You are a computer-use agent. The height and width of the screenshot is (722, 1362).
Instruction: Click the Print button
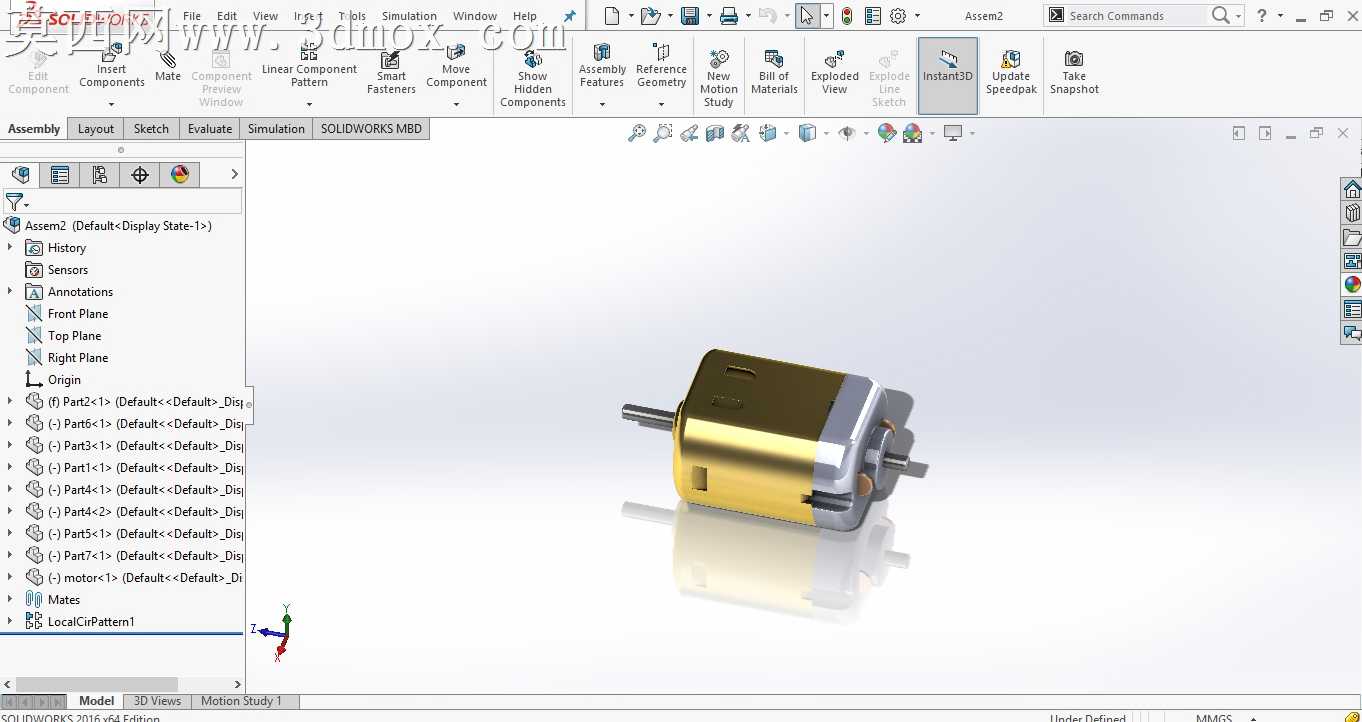(729, 16)
